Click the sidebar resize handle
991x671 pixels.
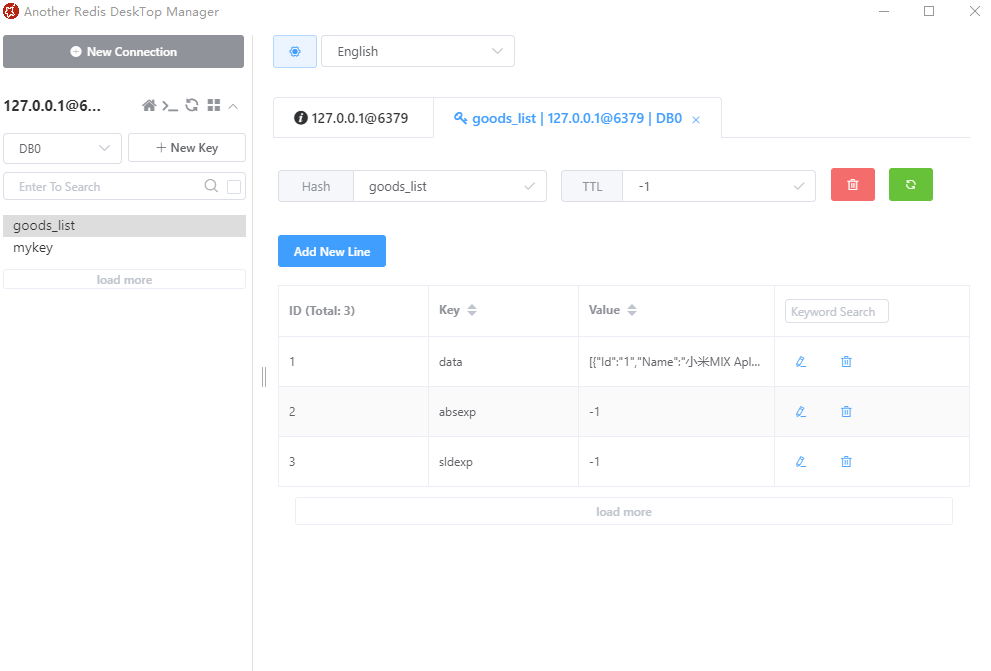[x=264, y=377]
